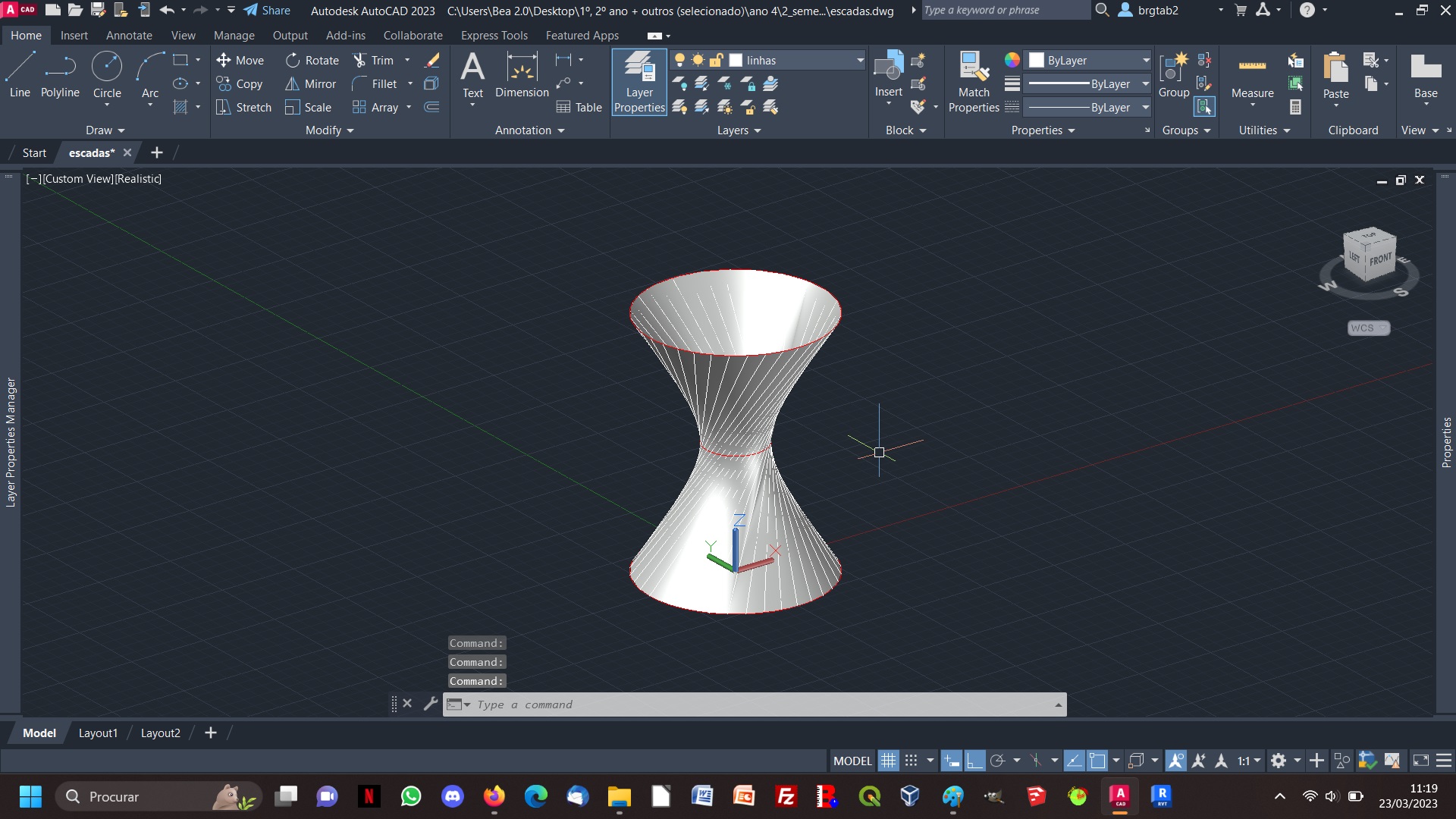The image size is (1456, 819).
Task: Insert a Table
Action: [x=579, y=107]
